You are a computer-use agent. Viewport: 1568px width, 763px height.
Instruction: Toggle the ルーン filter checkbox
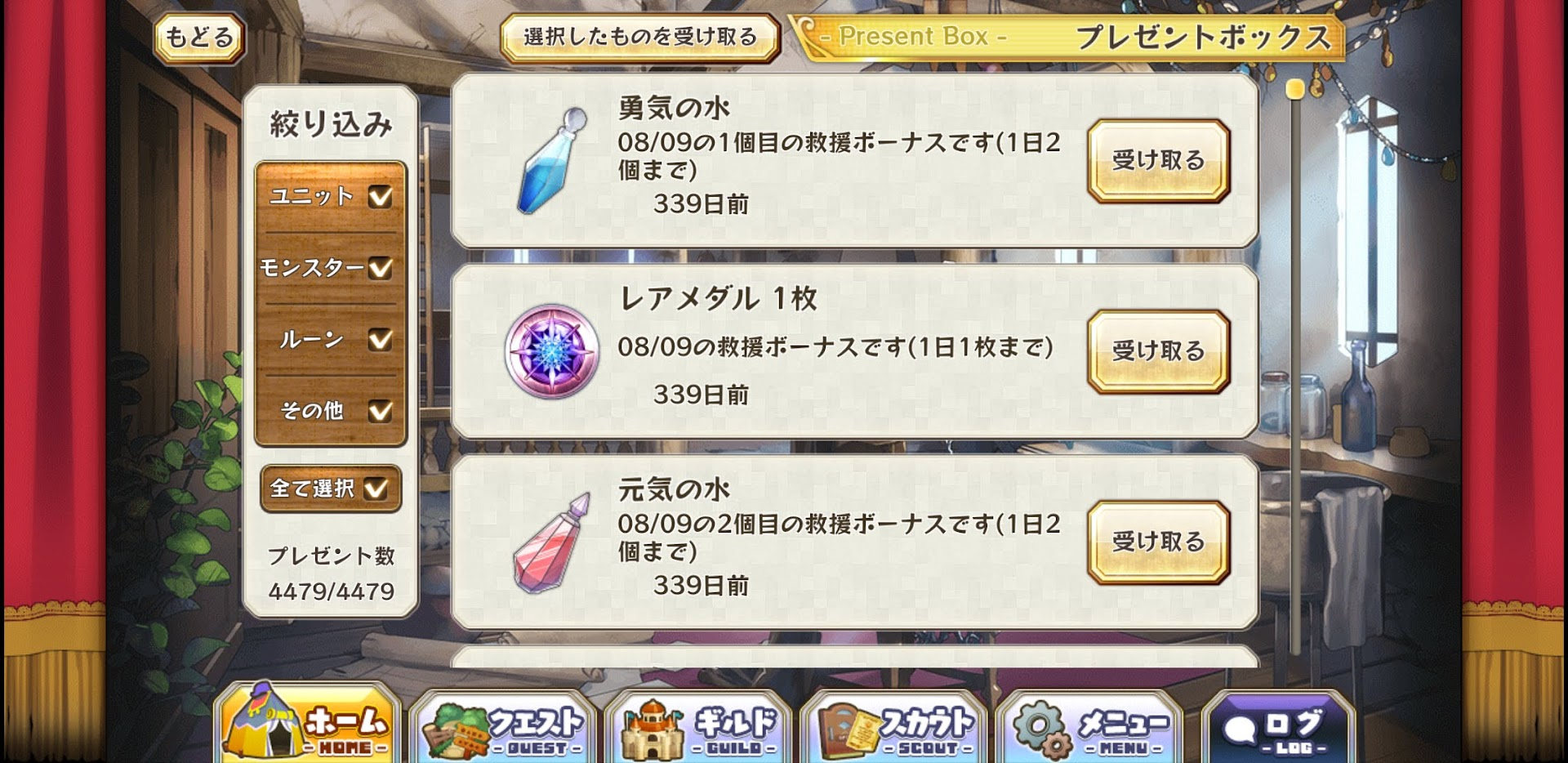pyautogui.click(x=380, y=339)
